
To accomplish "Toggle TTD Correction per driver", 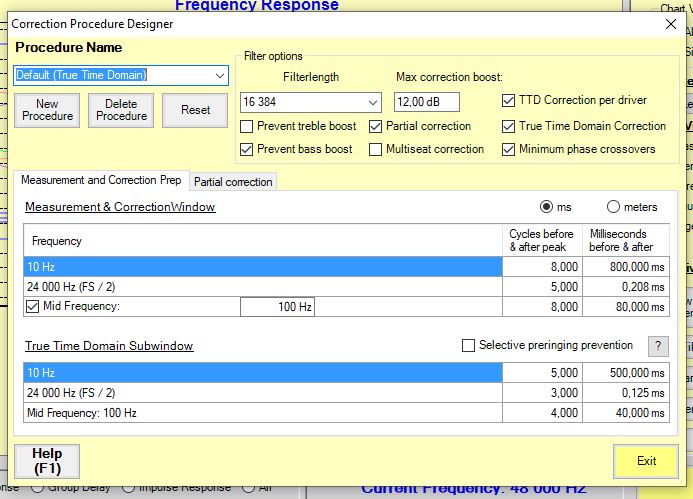I will pos(509,101).
